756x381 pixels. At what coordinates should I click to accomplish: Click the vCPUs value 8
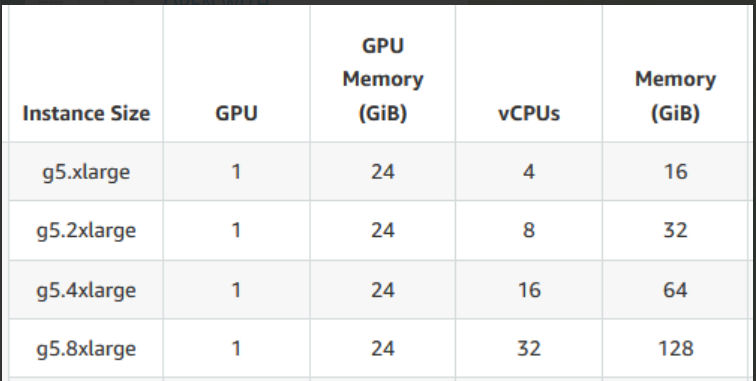pos(529,230)
